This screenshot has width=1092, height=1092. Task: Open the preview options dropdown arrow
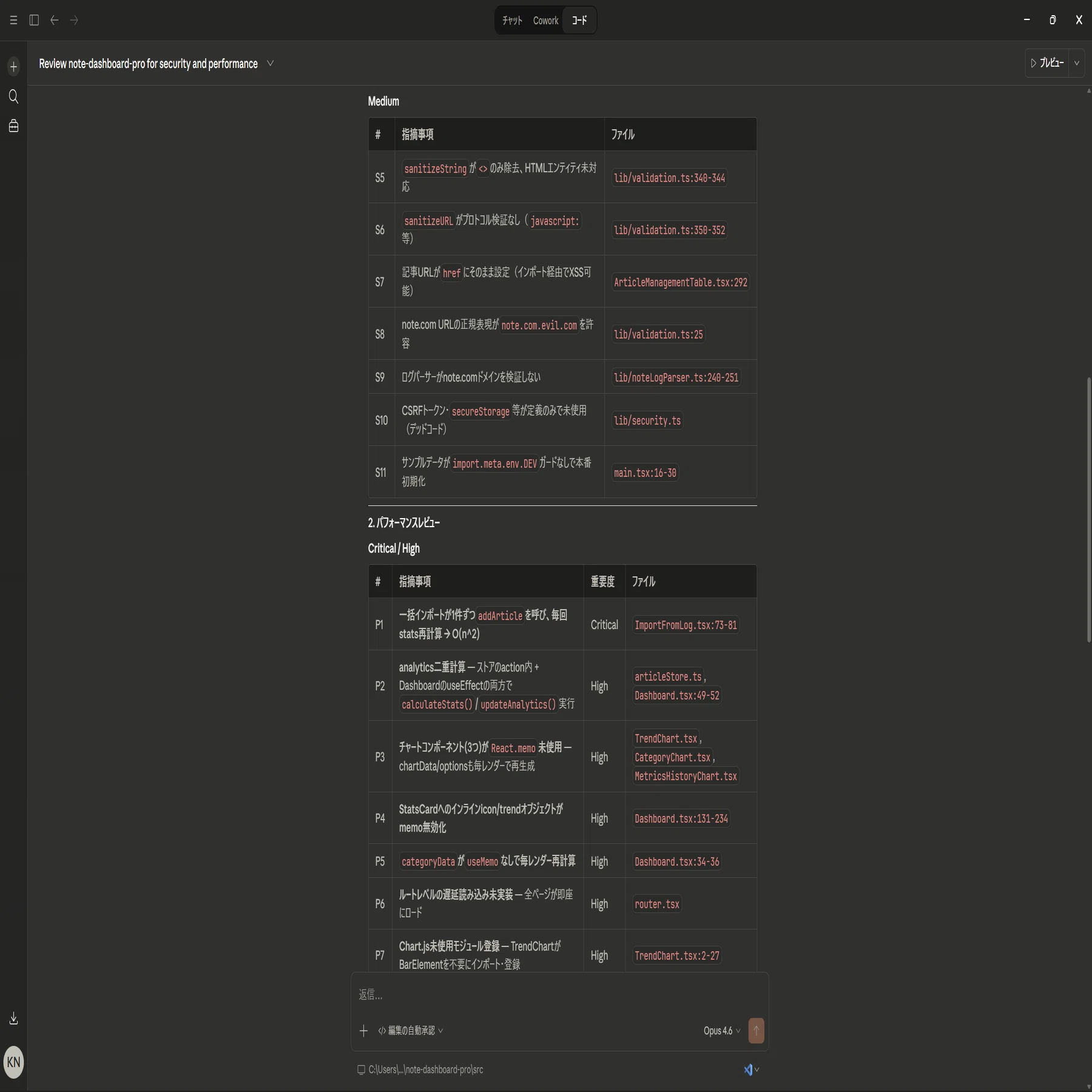pos(1077,63)
